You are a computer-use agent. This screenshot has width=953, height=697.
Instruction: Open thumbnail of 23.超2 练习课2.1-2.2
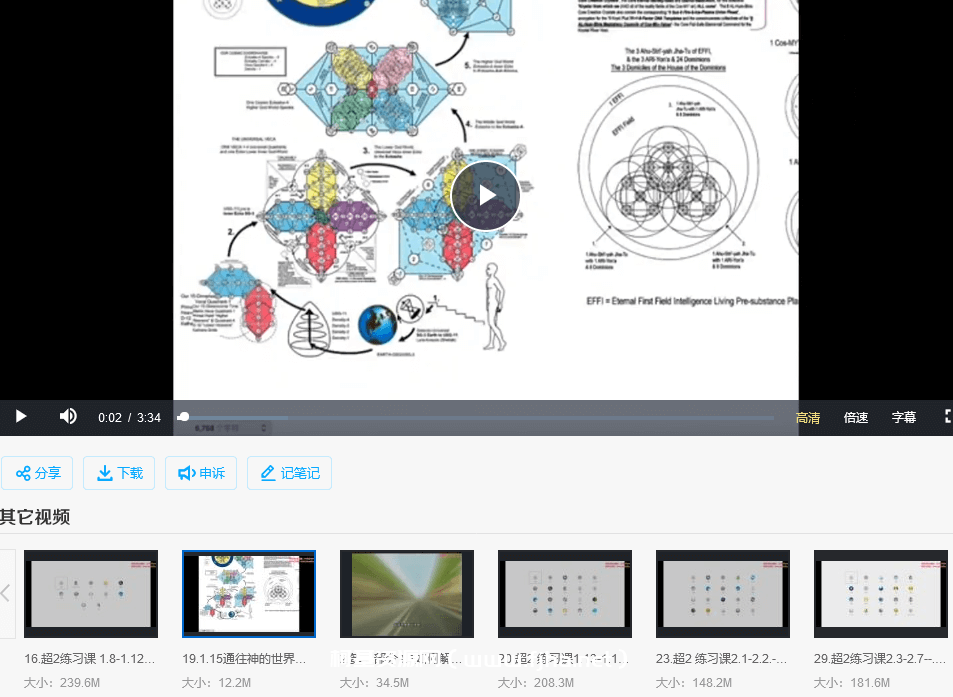(723, 594)
